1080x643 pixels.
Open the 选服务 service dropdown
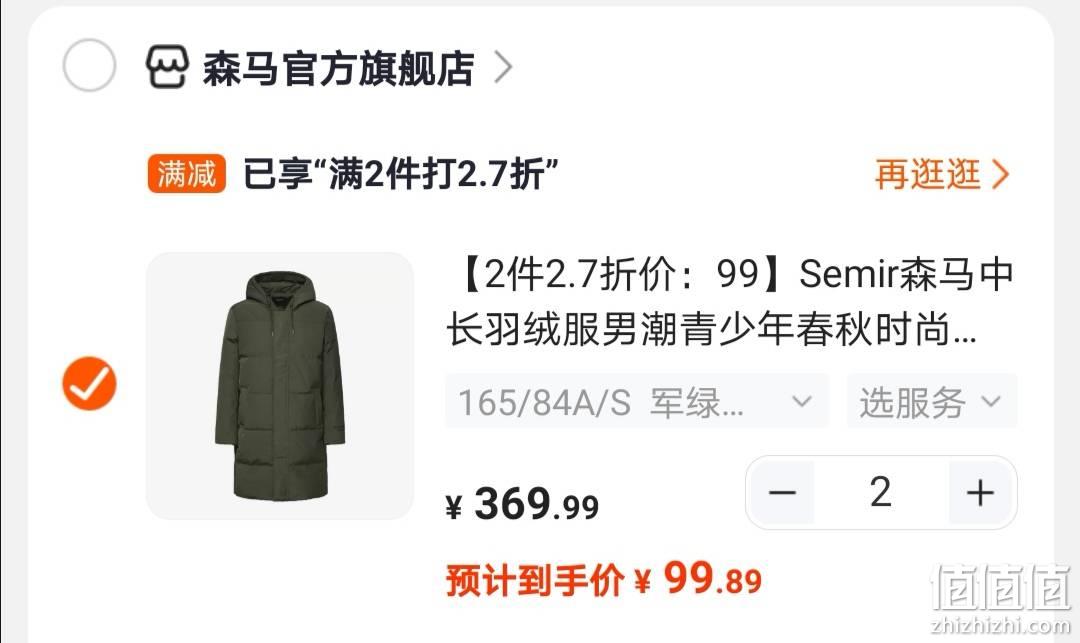[x=932, y=401]
